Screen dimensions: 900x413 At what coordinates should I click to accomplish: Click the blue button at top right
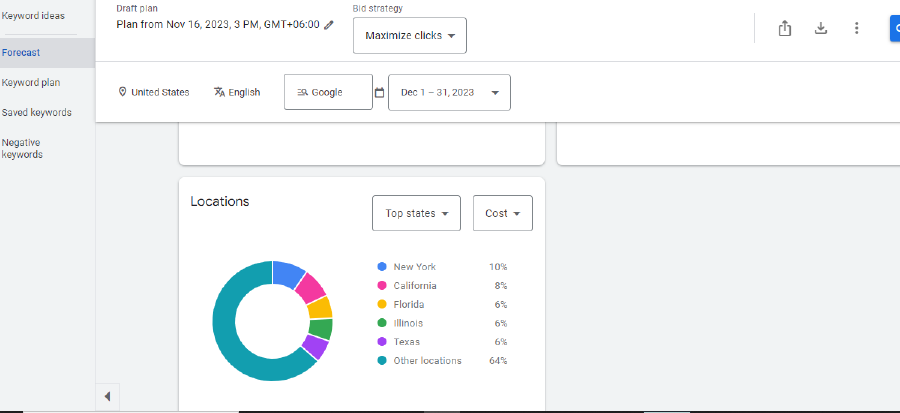(x=895, y=29)
